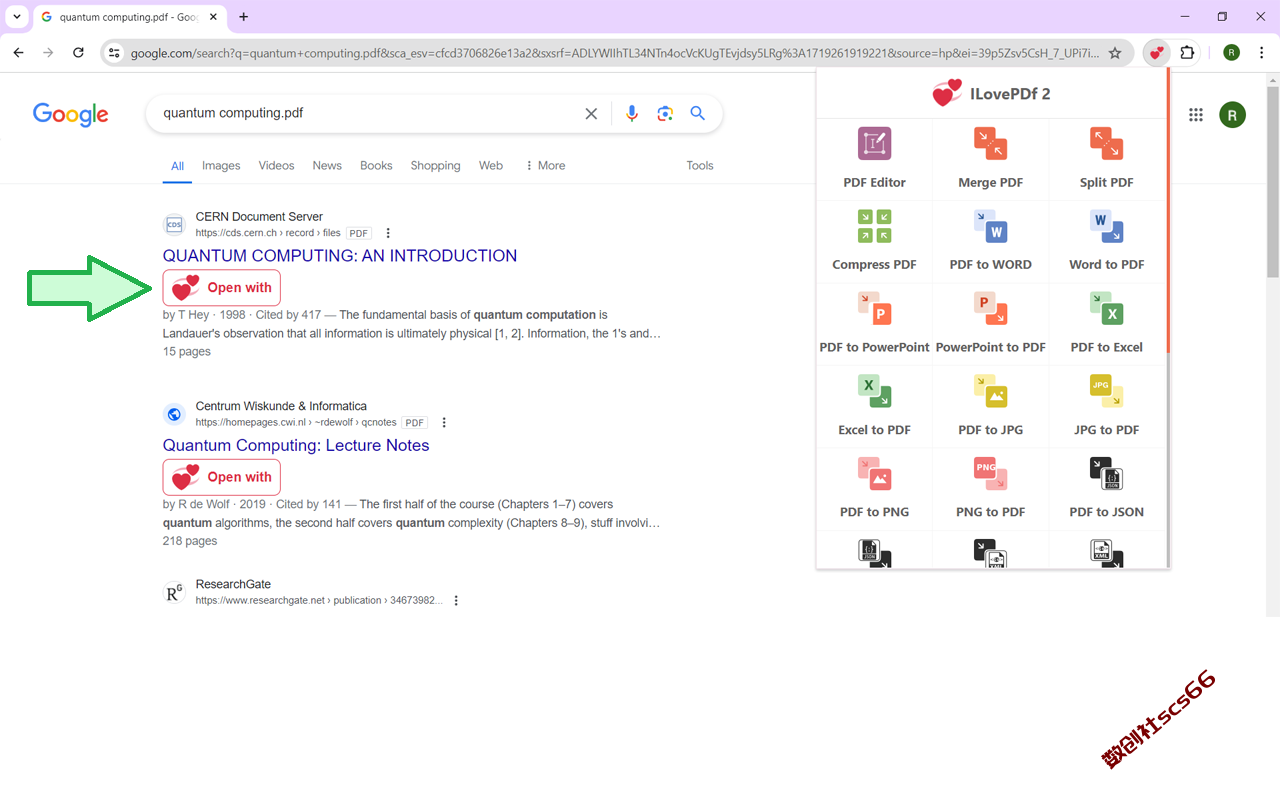Open the Google apps grid

1196,115
